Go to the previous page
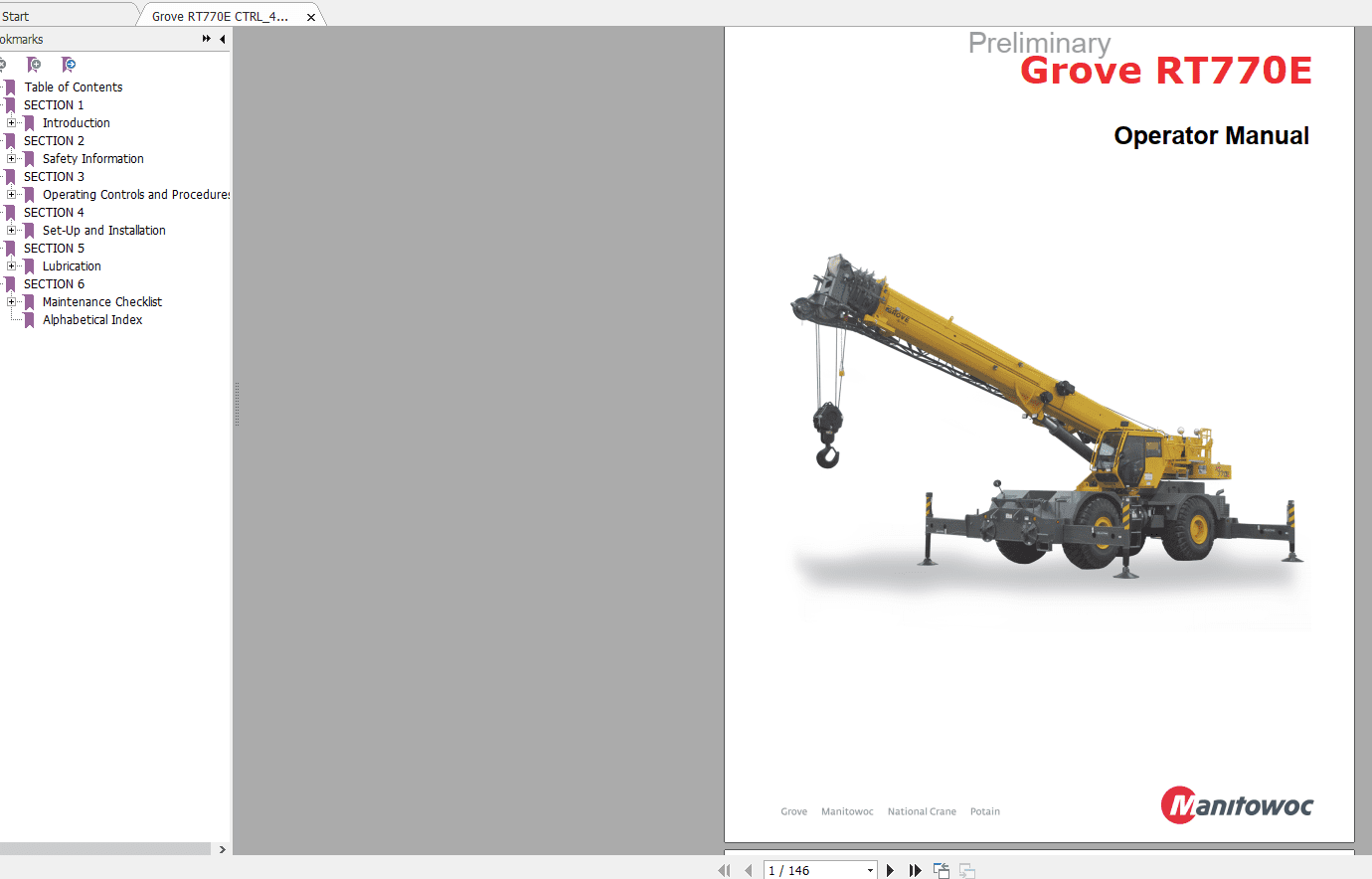 point(748,869)
